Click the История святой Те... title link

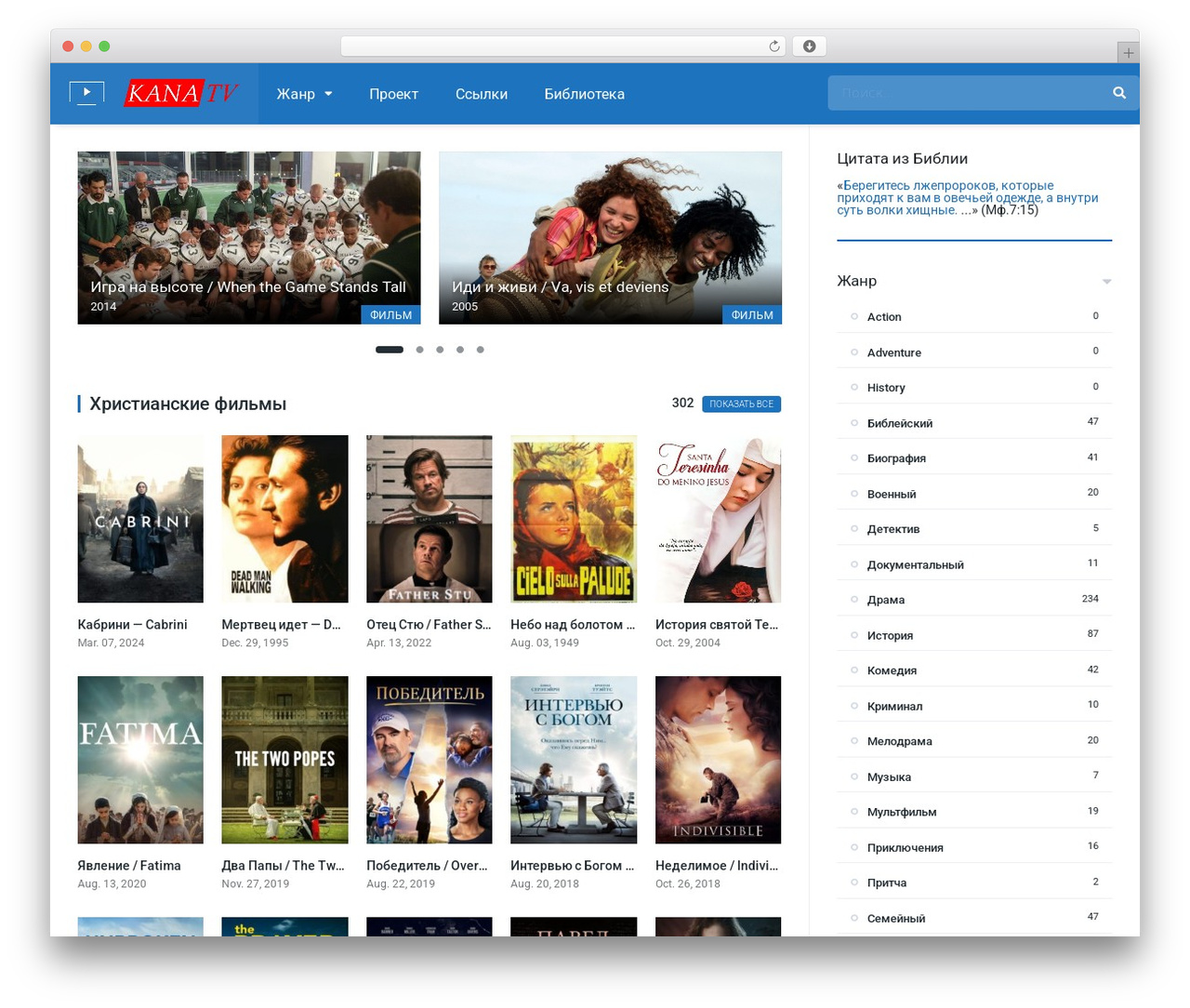click(717, 625)
